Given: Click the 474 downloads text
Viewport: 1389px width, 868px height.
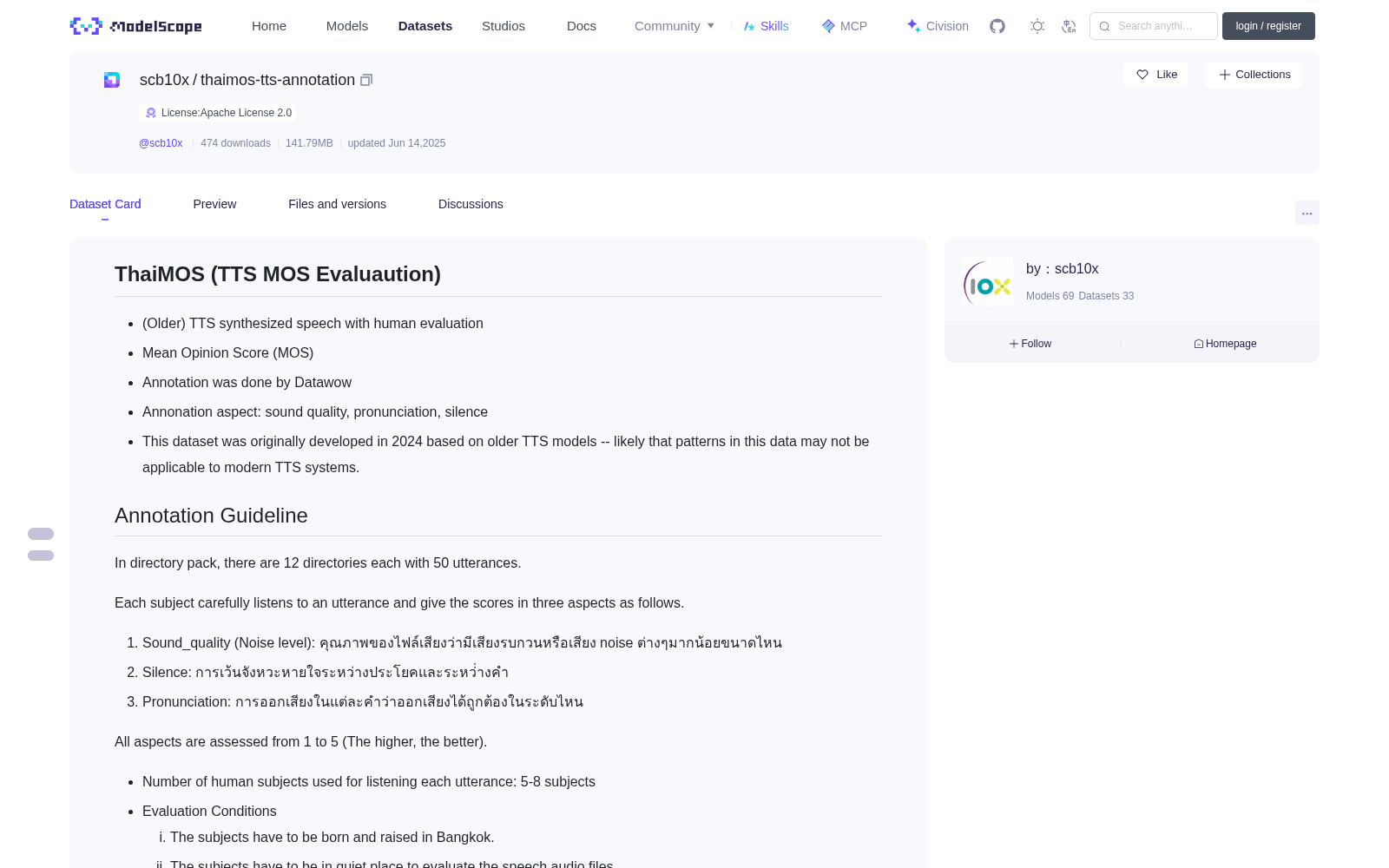Looking at the screenshot, I should click(235, 143).
